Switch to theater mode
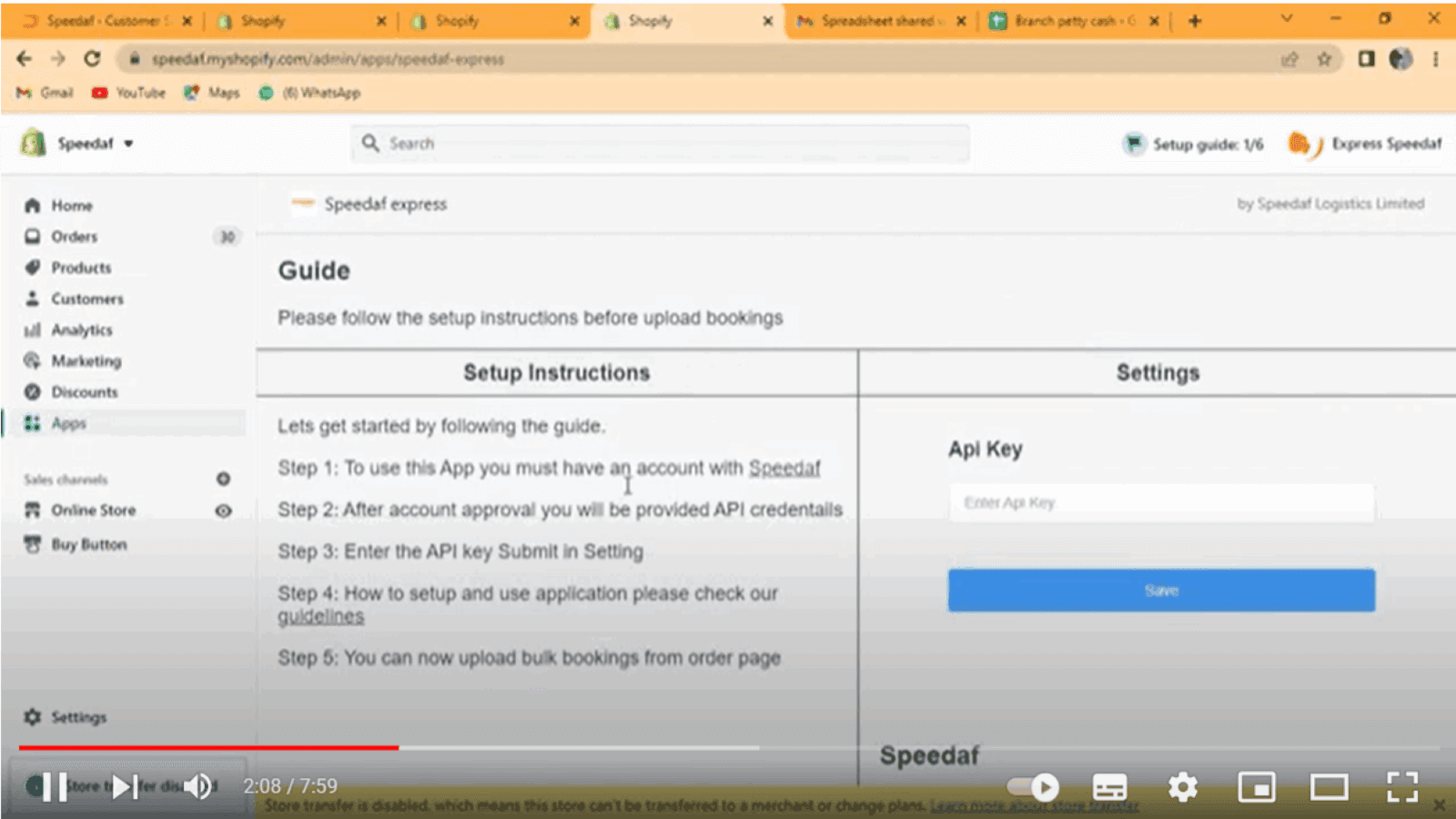Screen dimensions: 1456x819 (1329, 786)
